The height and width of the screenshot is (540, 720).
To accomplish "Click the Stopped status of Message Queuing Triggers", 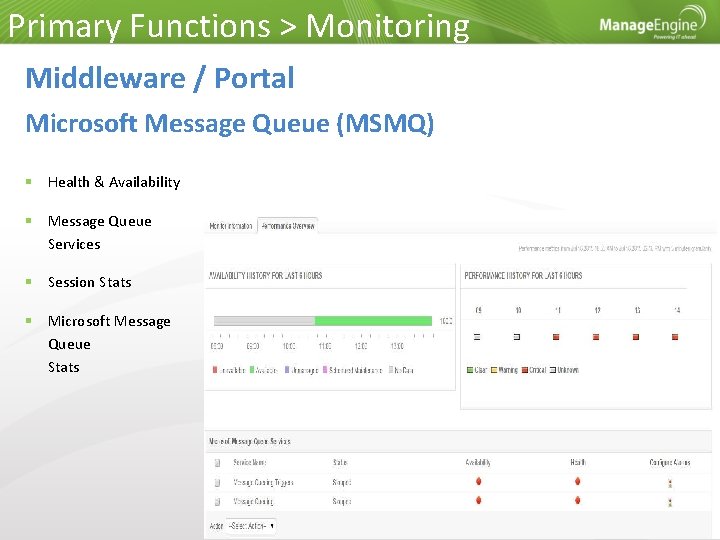I will (342, 482).
